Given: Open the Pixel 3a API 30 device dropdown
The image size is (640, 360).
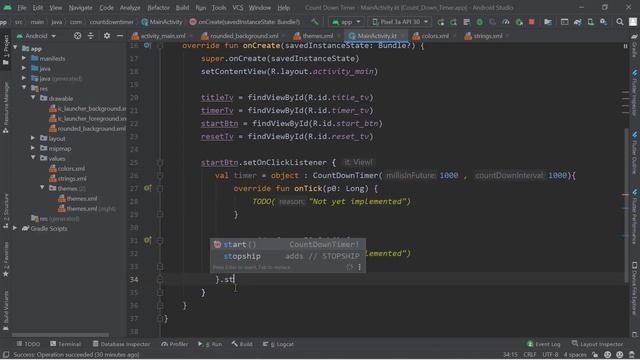Looking at the screenshot, I should 400,22.
